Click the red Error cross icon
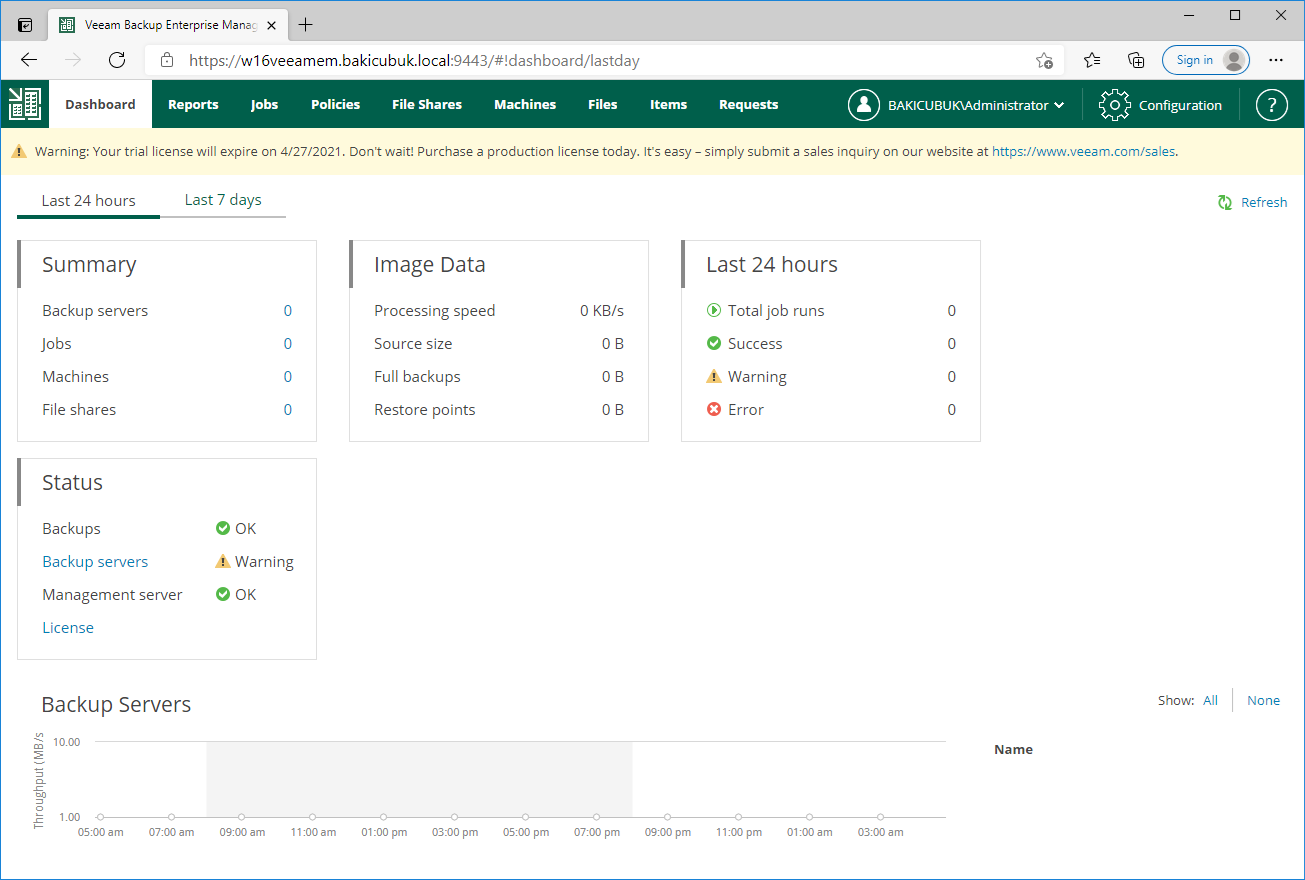Image resolution: width=1305 pixels, height=880 pixels. (714, 409)
